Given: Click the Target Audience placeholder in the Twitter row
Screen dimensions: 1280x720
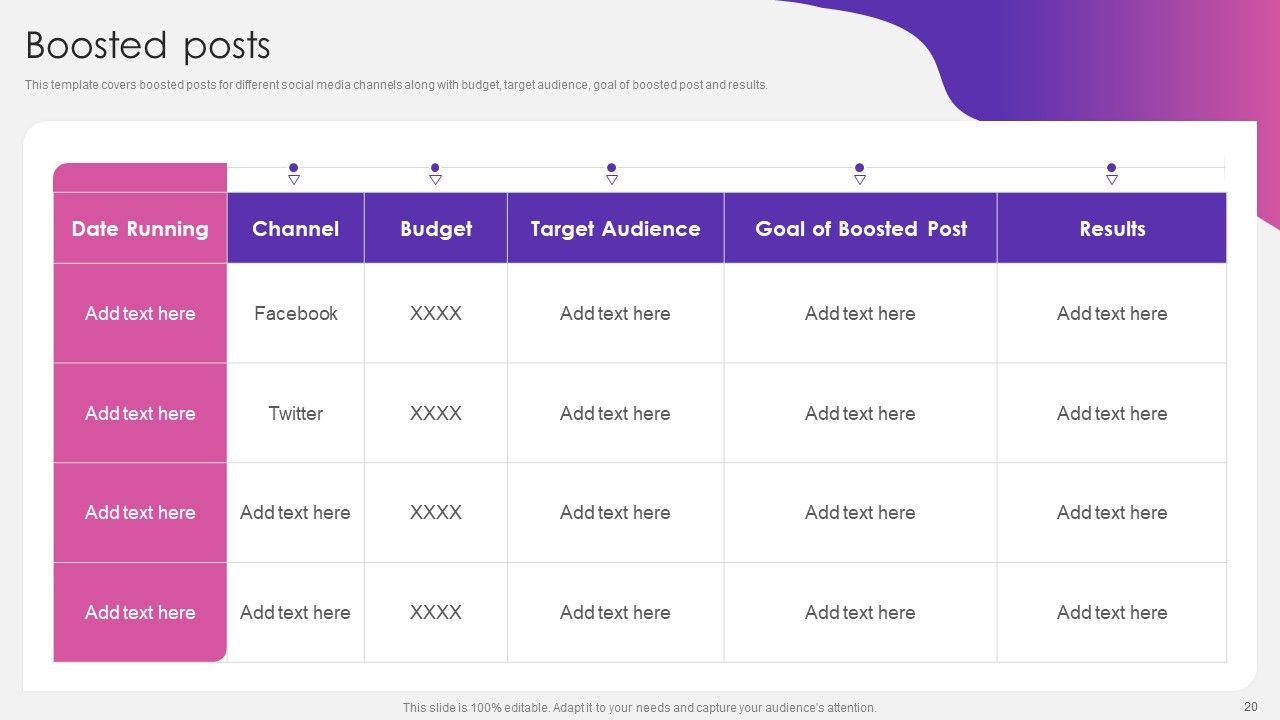Looking at the screenshot, I should (x=615, y=413).
